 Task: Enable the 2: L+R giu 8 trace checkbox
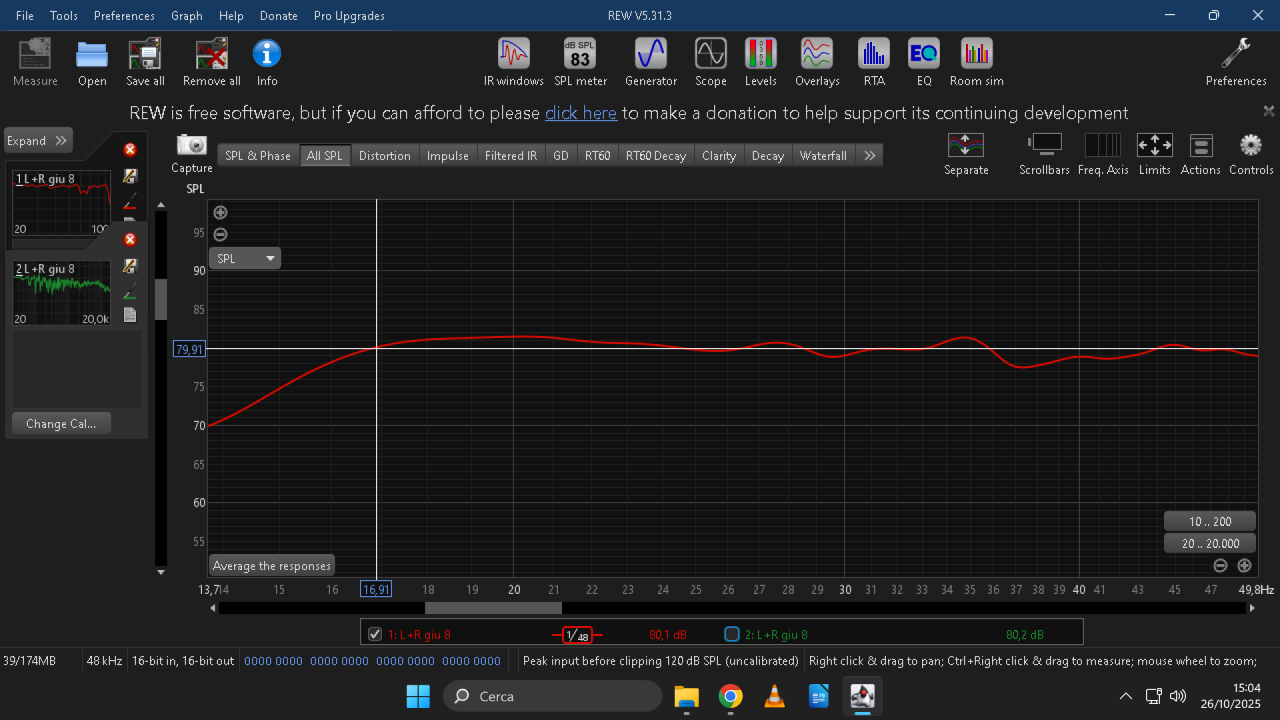tap(731, 634)
